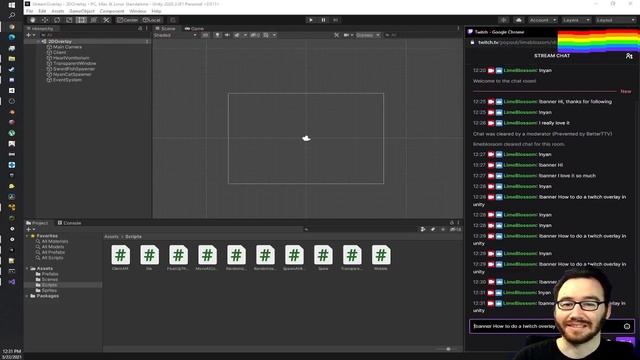Select the Hand tool in Unity toolbar
640x360 pixels.
(x=33, y=20)
